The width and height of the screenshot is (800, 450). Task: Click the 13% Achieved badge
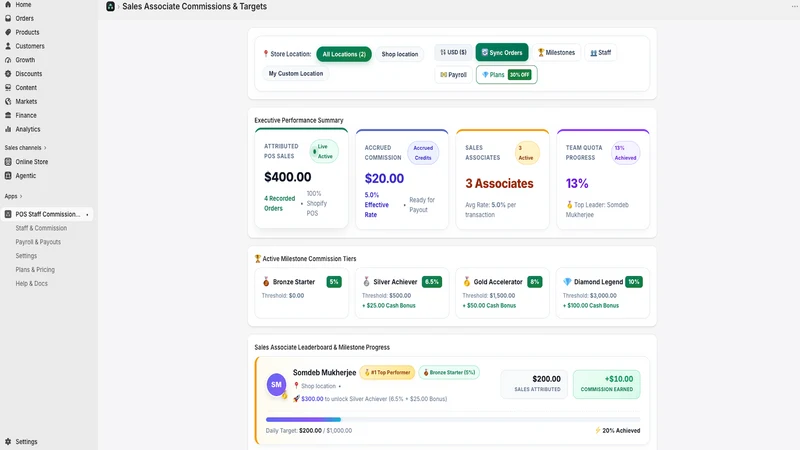(x=626, y=153)
